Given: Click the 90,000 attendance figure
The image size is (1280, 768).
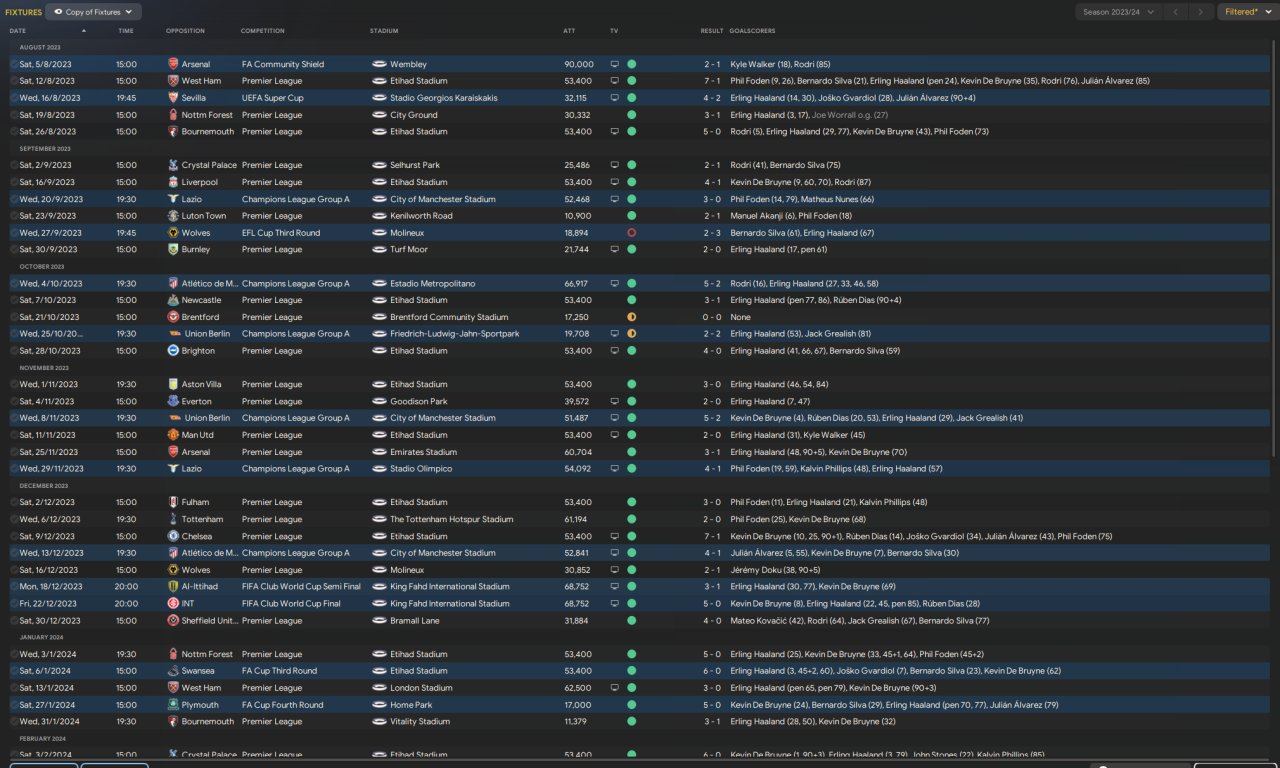Looking at the screenshot, I should (578, 64).
